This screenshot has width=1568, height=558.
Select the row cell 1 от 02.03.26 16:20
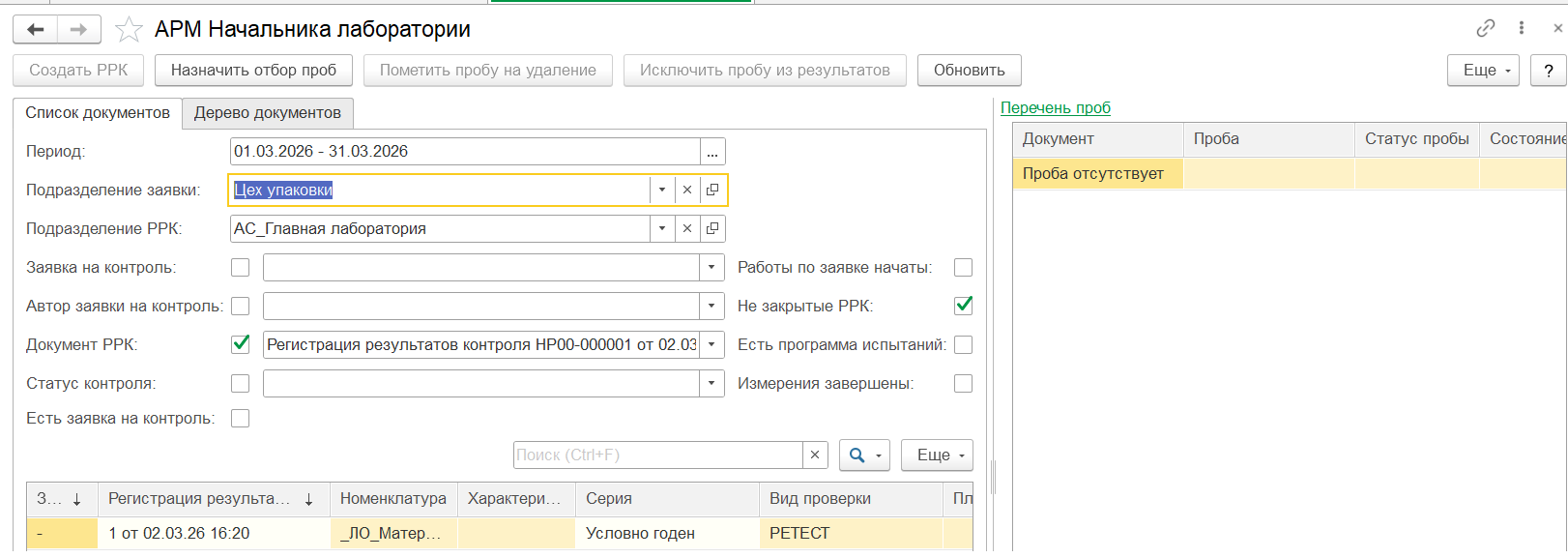click(x=214, y=534)
